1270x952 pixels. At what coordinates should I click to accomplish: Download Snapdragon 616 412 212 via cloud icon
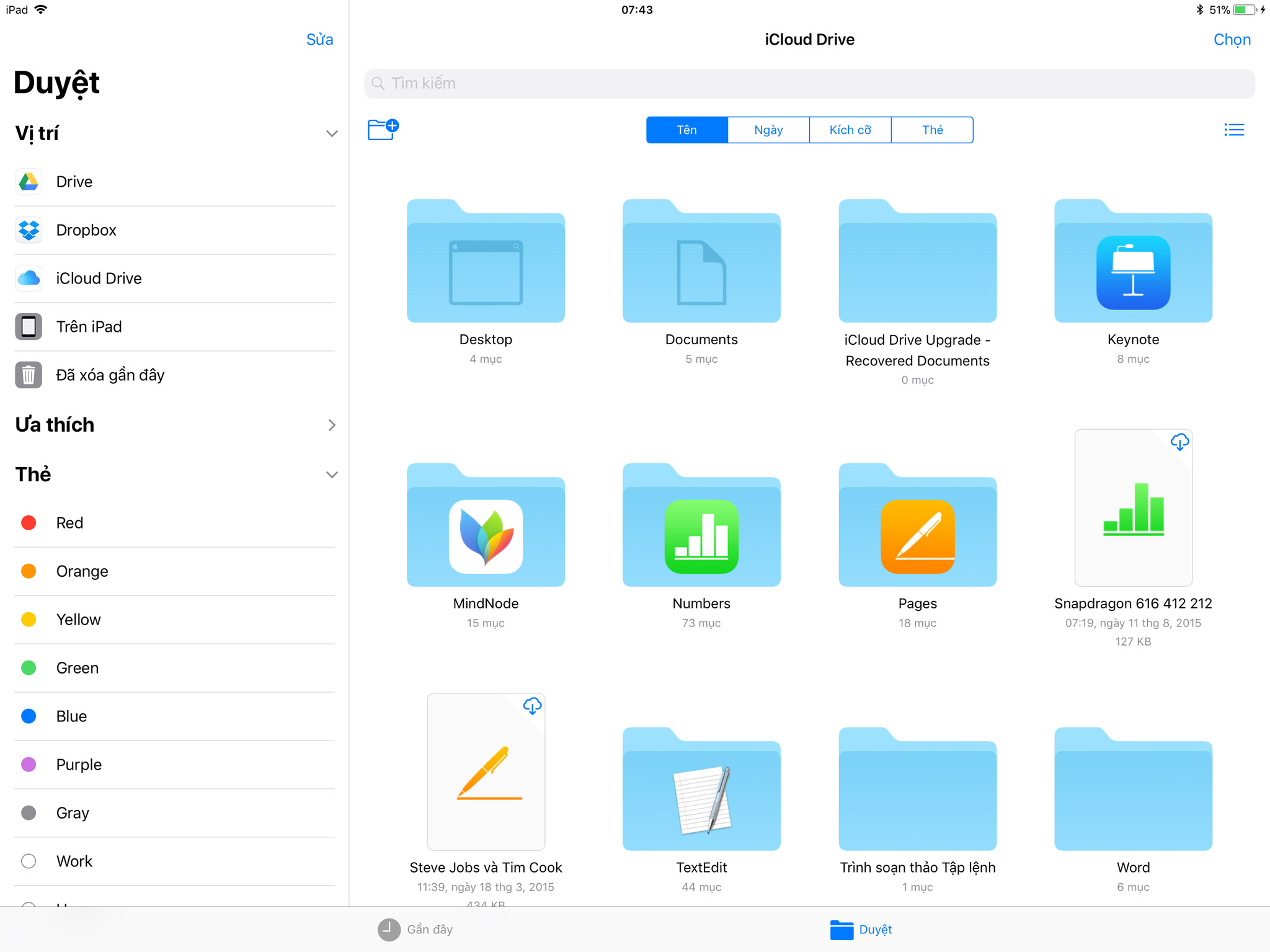[x=1179, y=442]
